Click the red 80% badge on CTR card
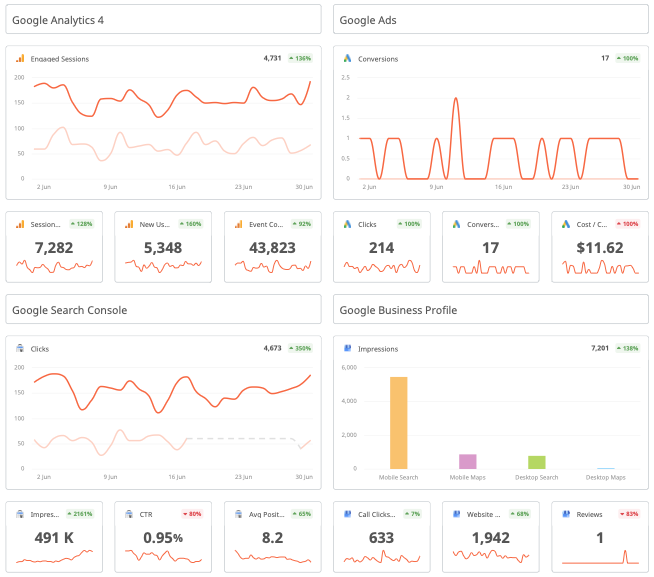 [191, 514]
